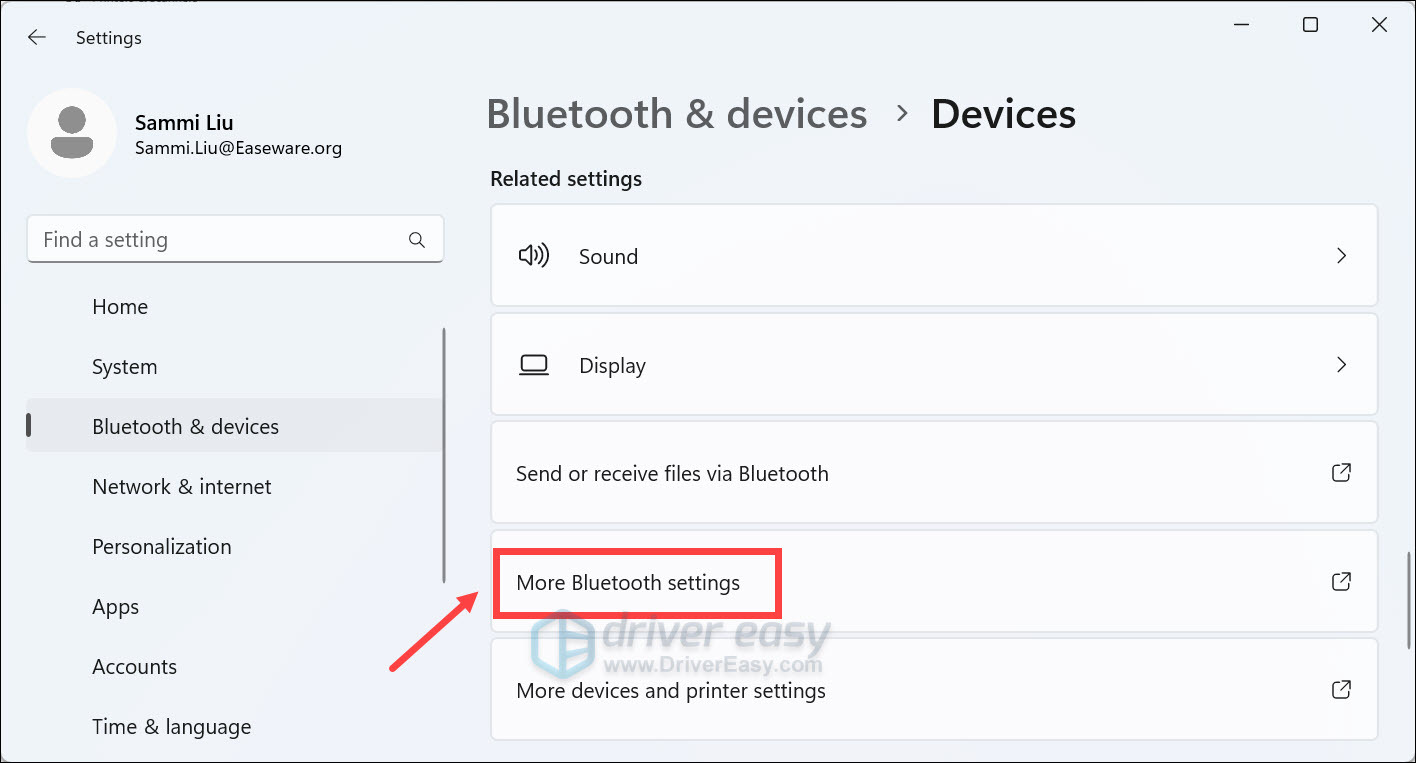Viewport: 1416px width, 763px height.
Task: Click the external link icon next to More devices and printer settings
Action: click(x=1341, y=689)
